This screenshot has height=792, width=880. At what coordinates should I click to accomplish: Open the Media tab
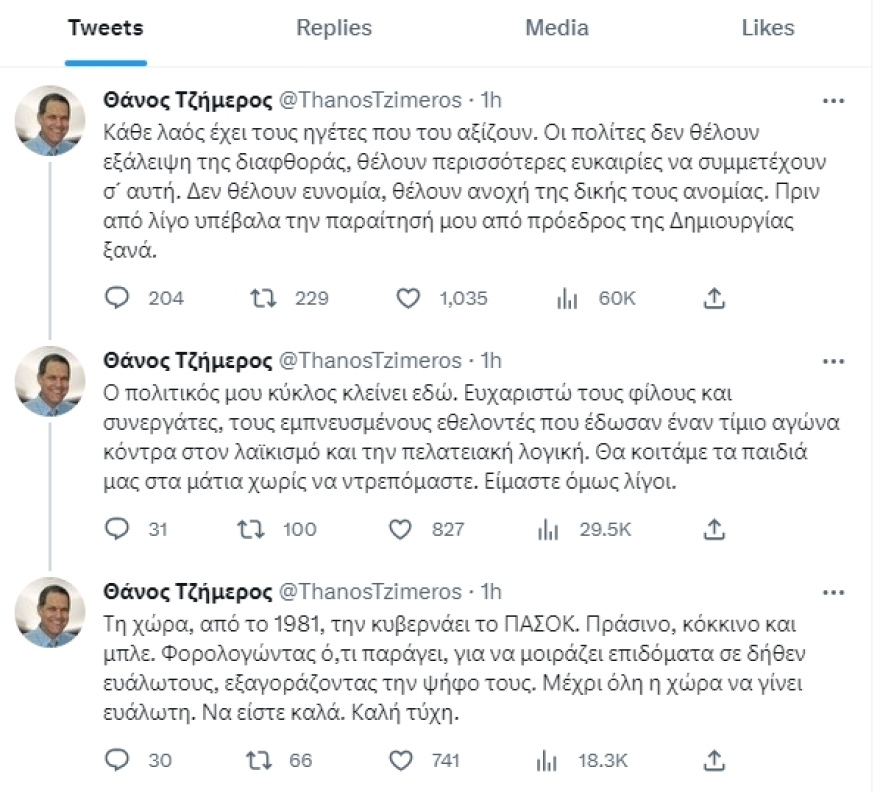tap(555, 28)
